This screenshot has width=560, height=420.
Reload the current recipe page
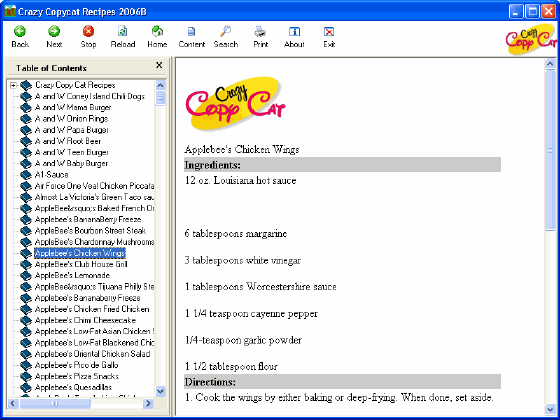(x=122, y=31)
